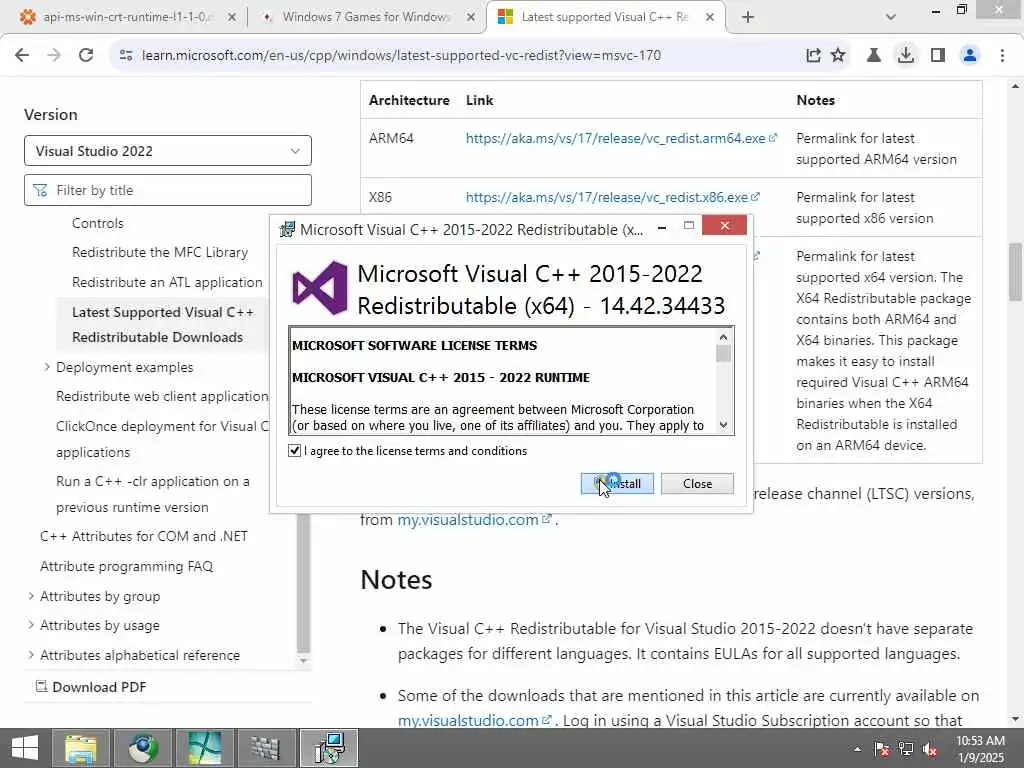Image resolution: width=1024 pixels, height=768 pixels.
Task: Open Attribute programming FAQ
Action: point(127,566)
